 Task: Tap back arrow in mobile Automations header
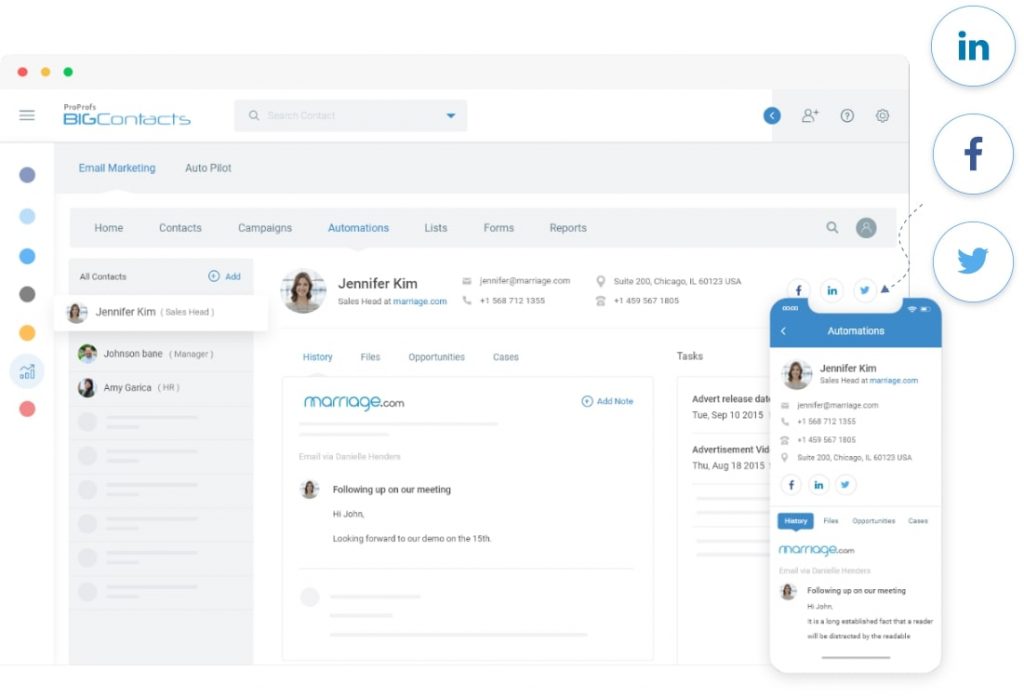784,331
